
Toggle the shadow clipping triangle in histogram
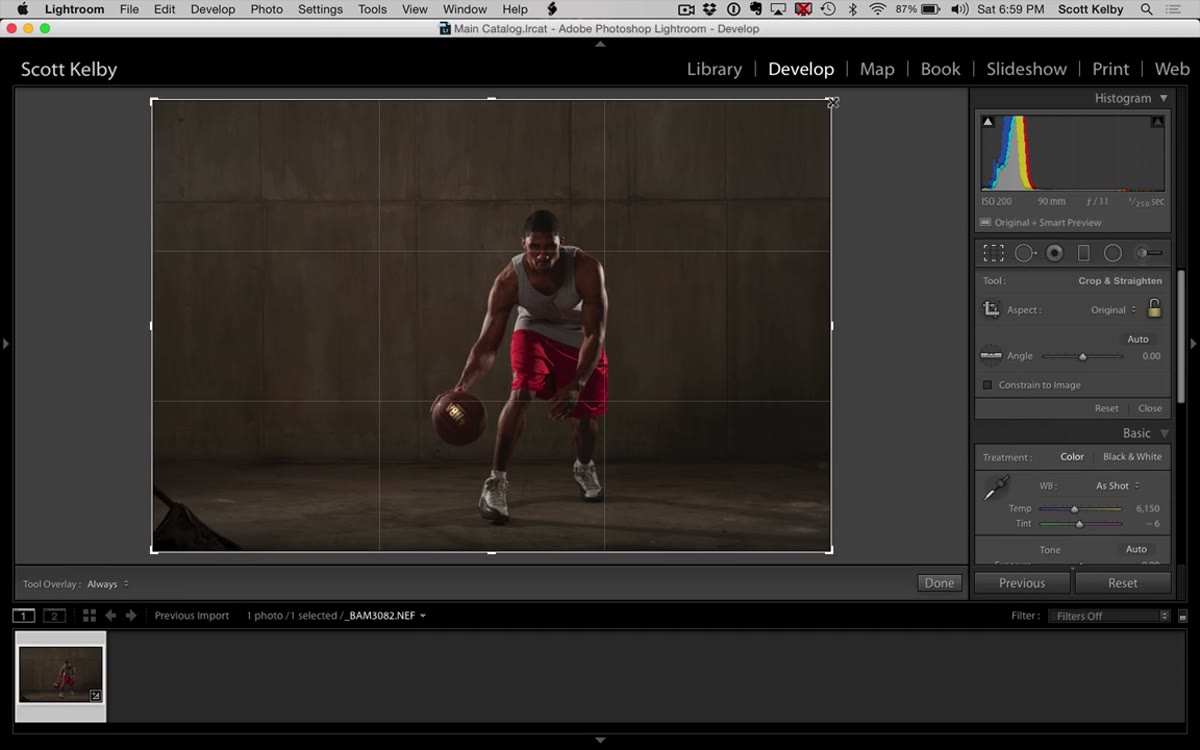tap(988, 122)
